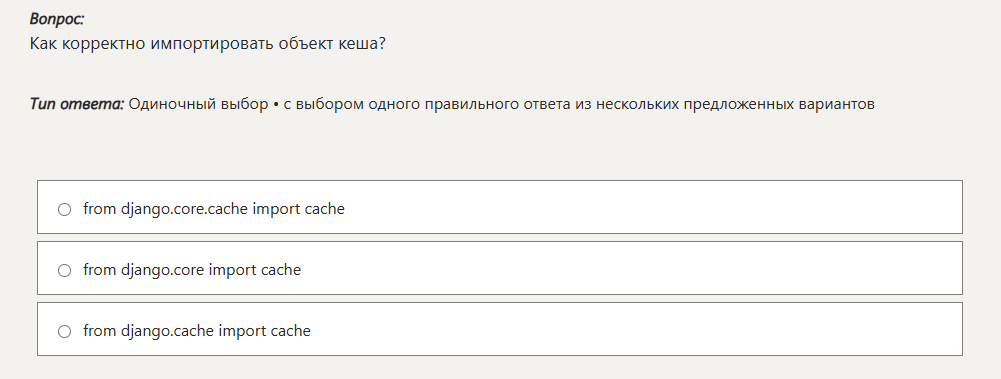Viewport: 1001px width, 379px height.
Task: Select radio button for django.core.cache import option
Action: click(64, 209)
